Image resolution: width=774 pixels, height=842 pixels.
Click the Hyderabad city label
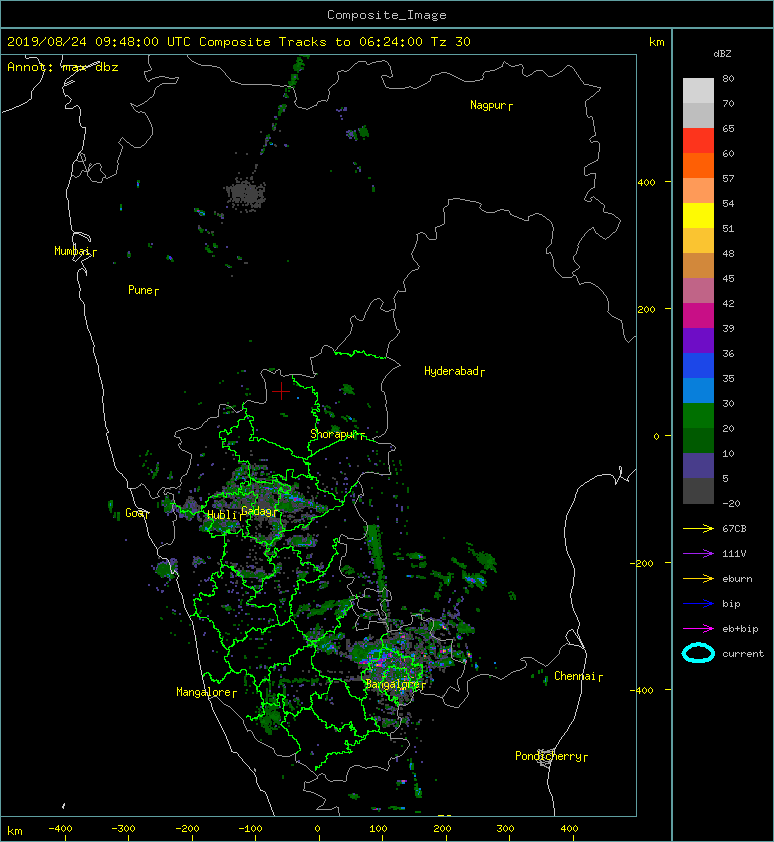(454, 371)
